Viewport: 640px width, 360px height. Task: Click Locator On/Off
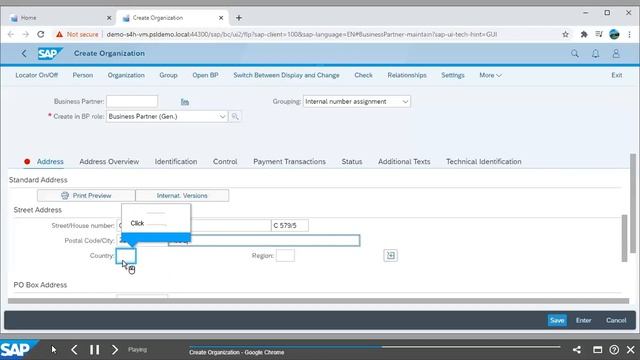click(x=36, y=76)
